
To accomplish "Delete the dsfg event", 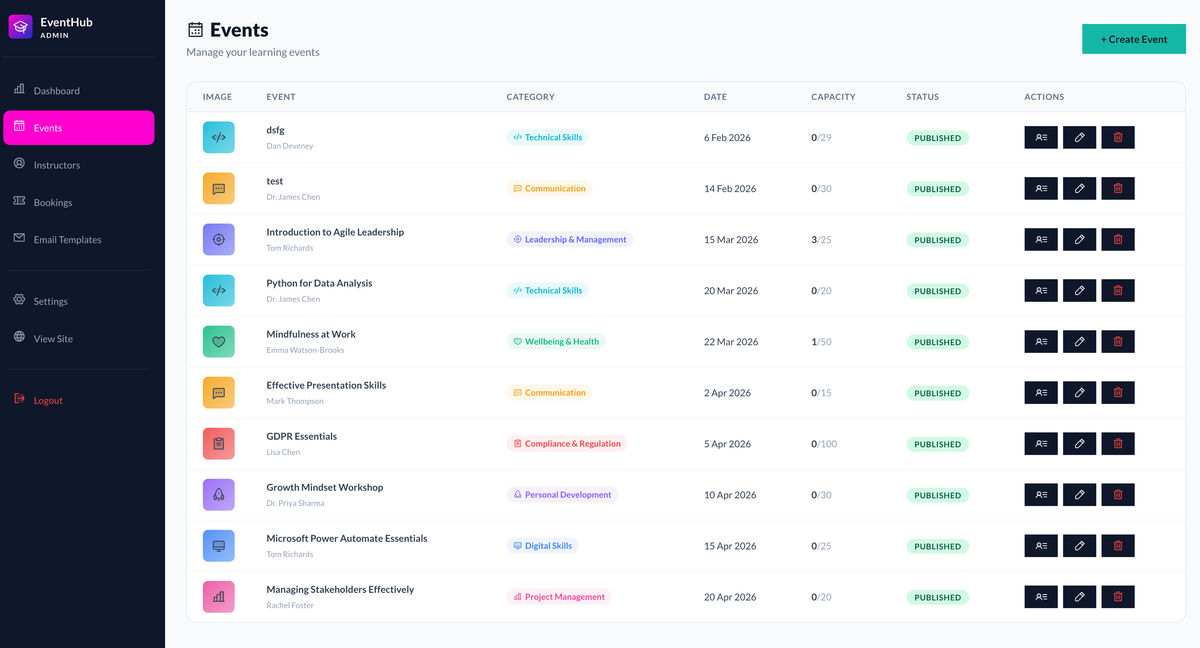I will pos(1118,137).
